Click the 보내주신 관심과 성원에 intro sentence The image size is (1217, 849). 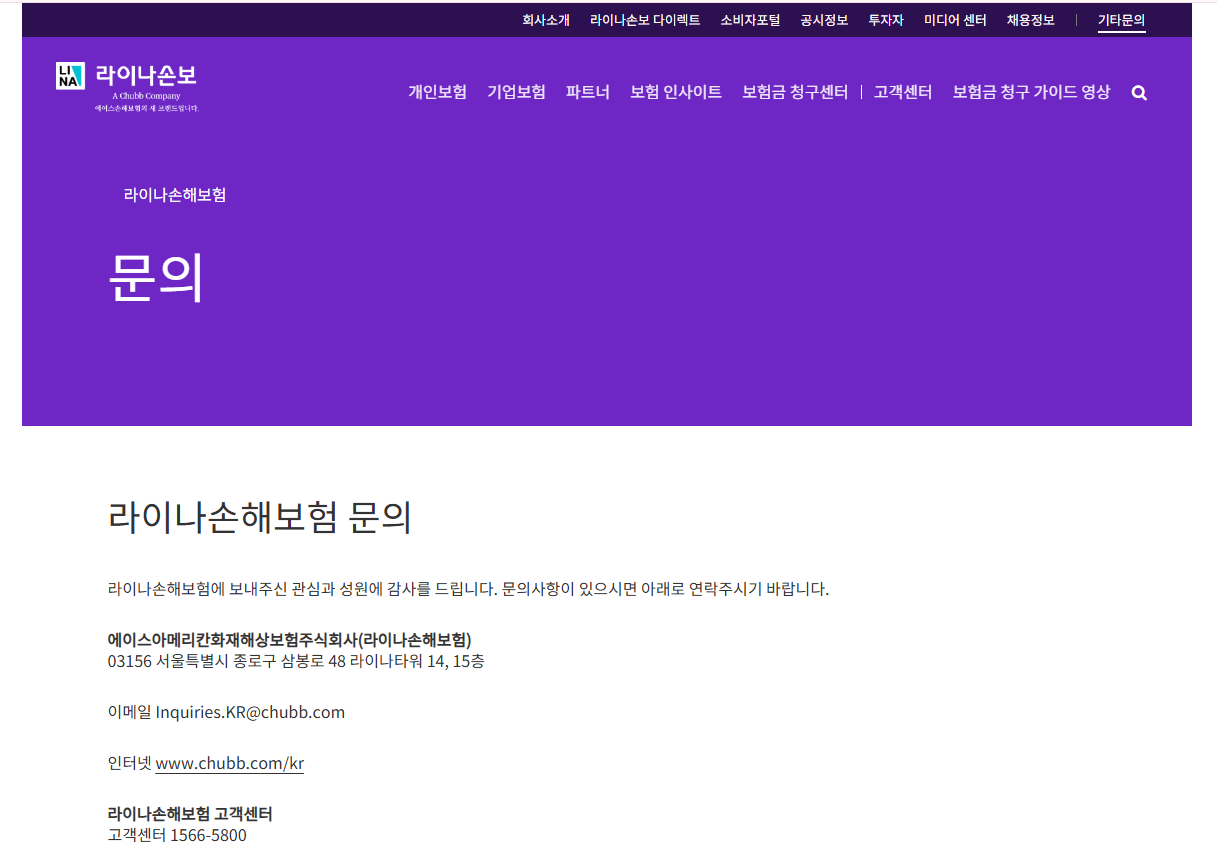[468, 588]
